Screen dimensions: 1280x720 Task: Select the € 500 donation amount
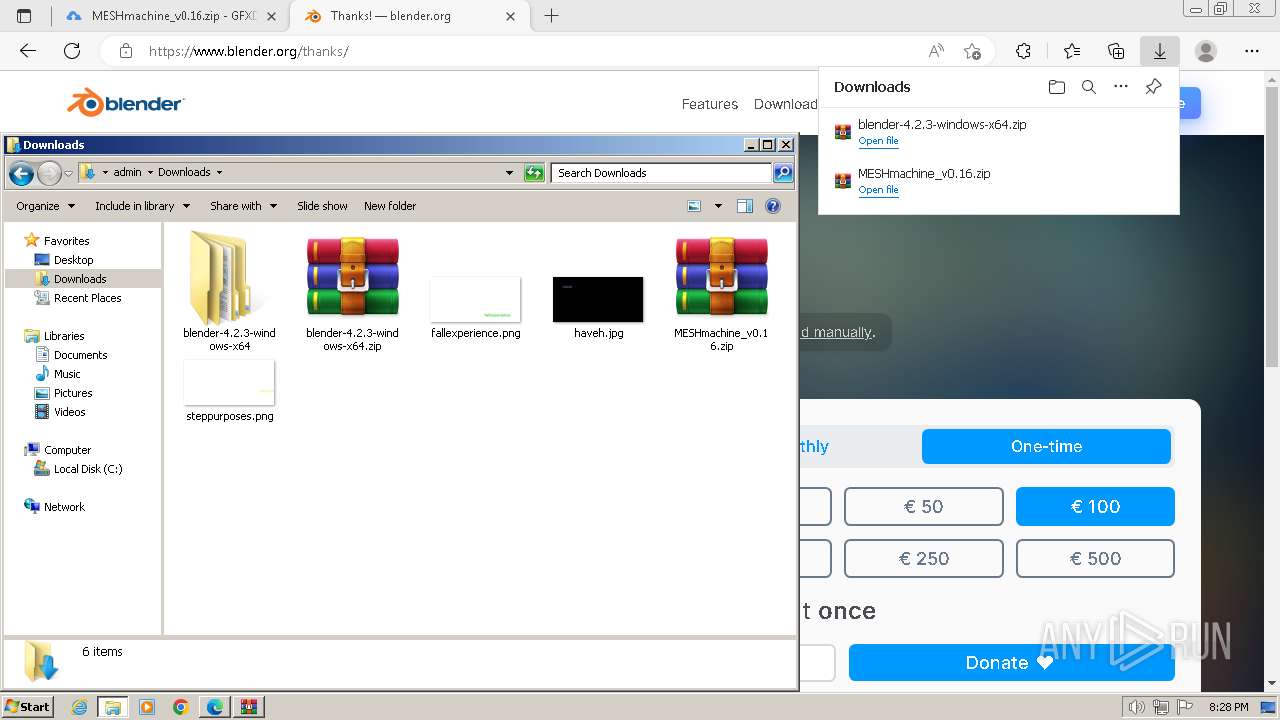(x=1095, y=559)
